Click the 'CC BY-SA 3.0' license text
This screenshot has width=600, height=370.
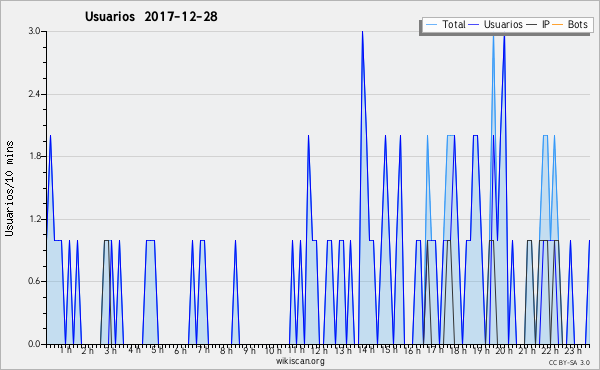[x=569, y=362]
